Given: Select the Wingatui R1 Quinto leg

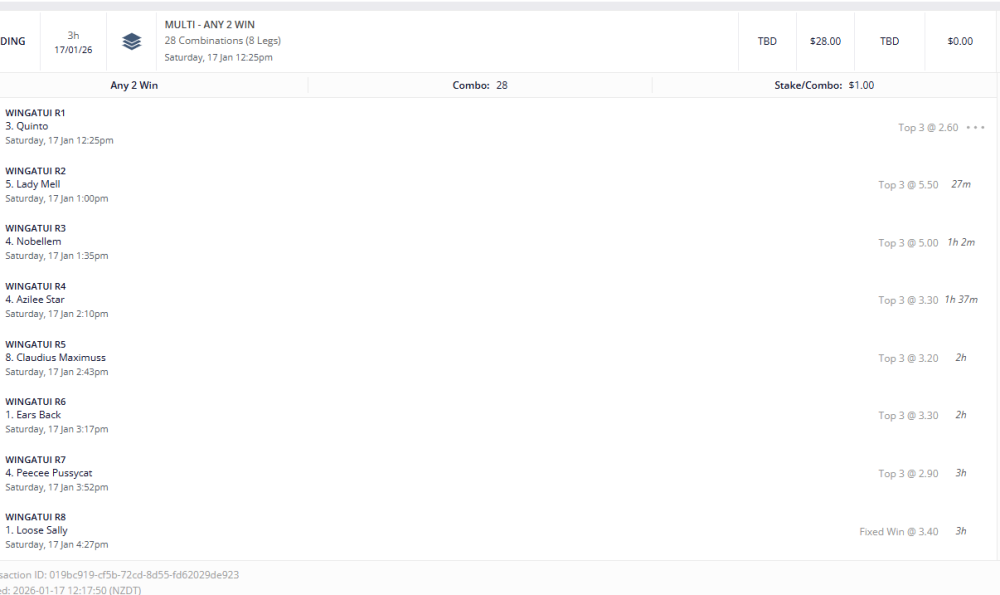Looking at the screenshot, I should (32, 127).
